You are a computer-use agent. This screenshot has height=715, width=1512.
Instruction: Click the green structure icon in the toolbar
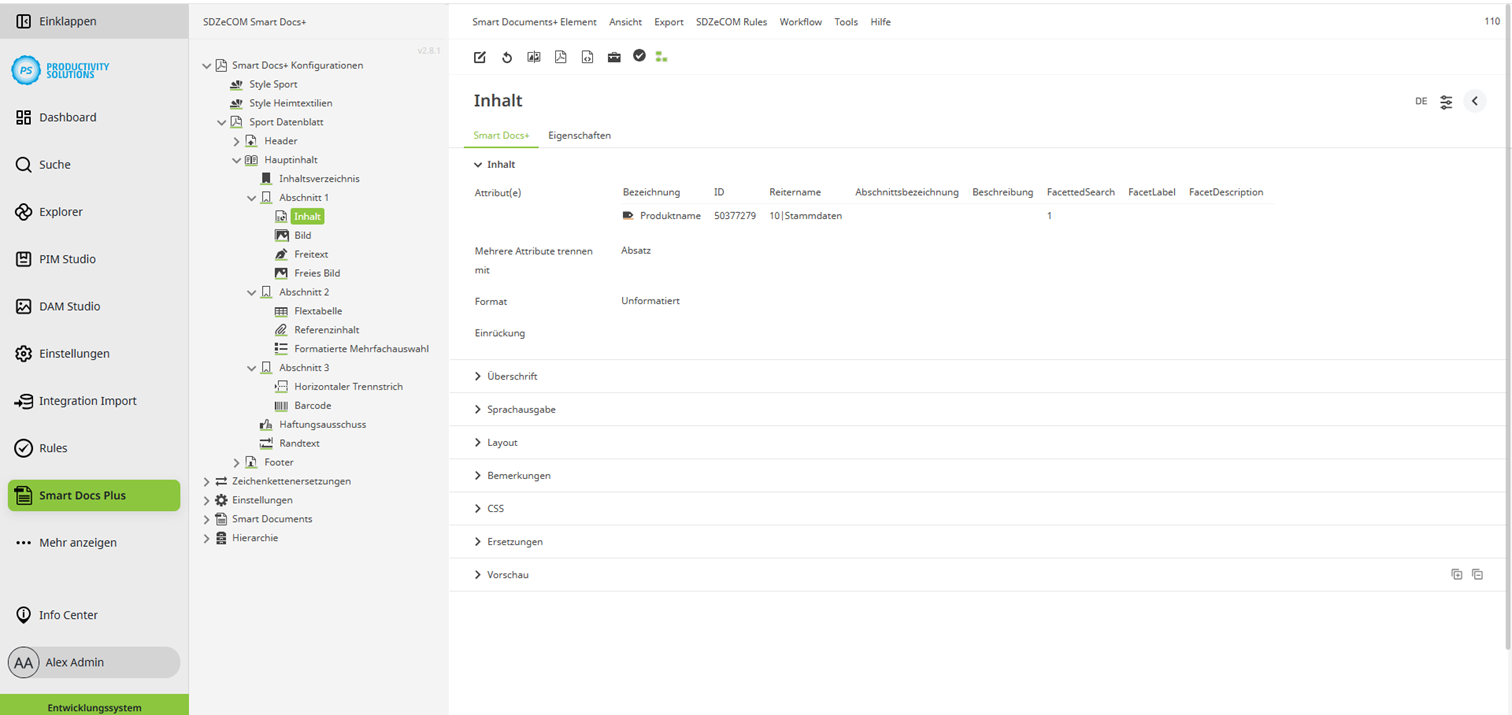661,57
